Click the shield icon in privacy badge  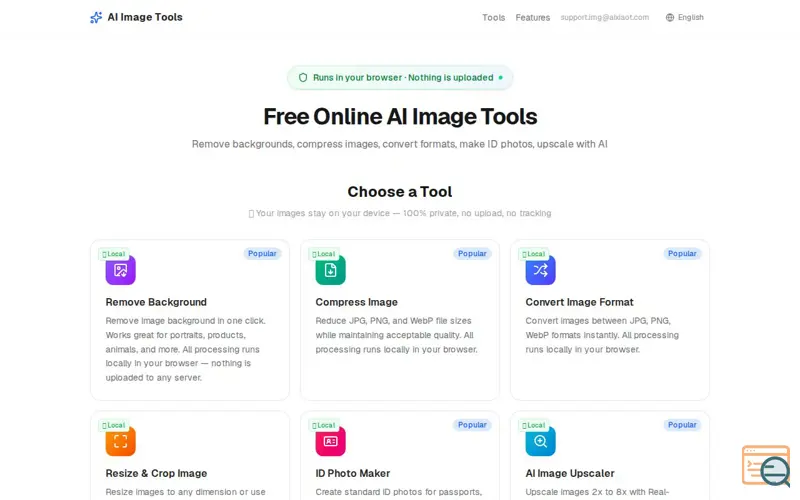coord(303,78)
